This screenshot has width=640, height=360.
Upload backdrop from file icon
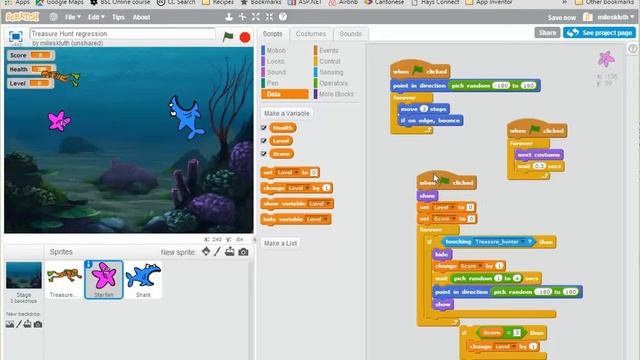click(27, 324)
